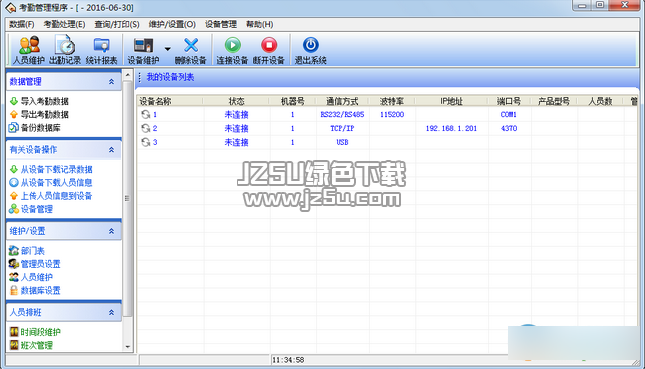The image size is (645, 369).
Task: Click the 115200 baud rate cell
Action: (392, 114)
